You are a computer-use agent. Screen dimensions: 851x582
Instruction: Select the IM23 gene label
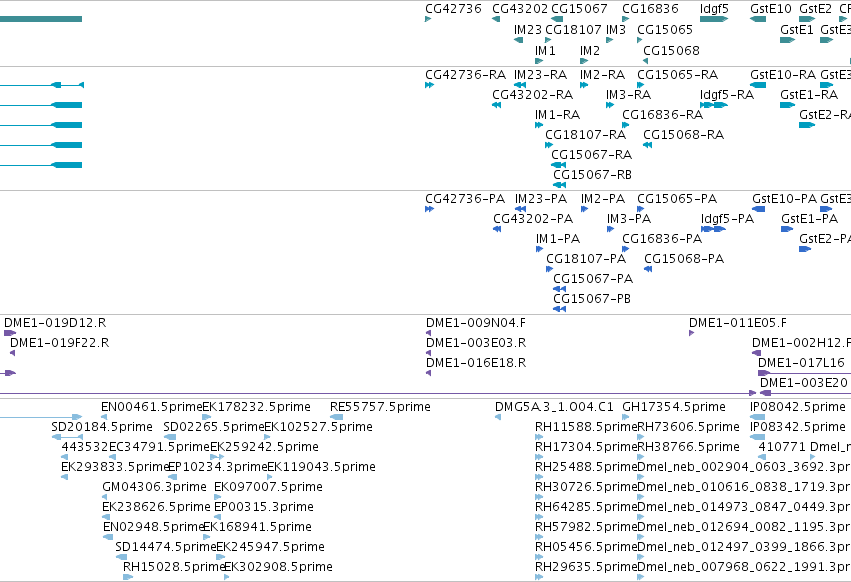528,30
